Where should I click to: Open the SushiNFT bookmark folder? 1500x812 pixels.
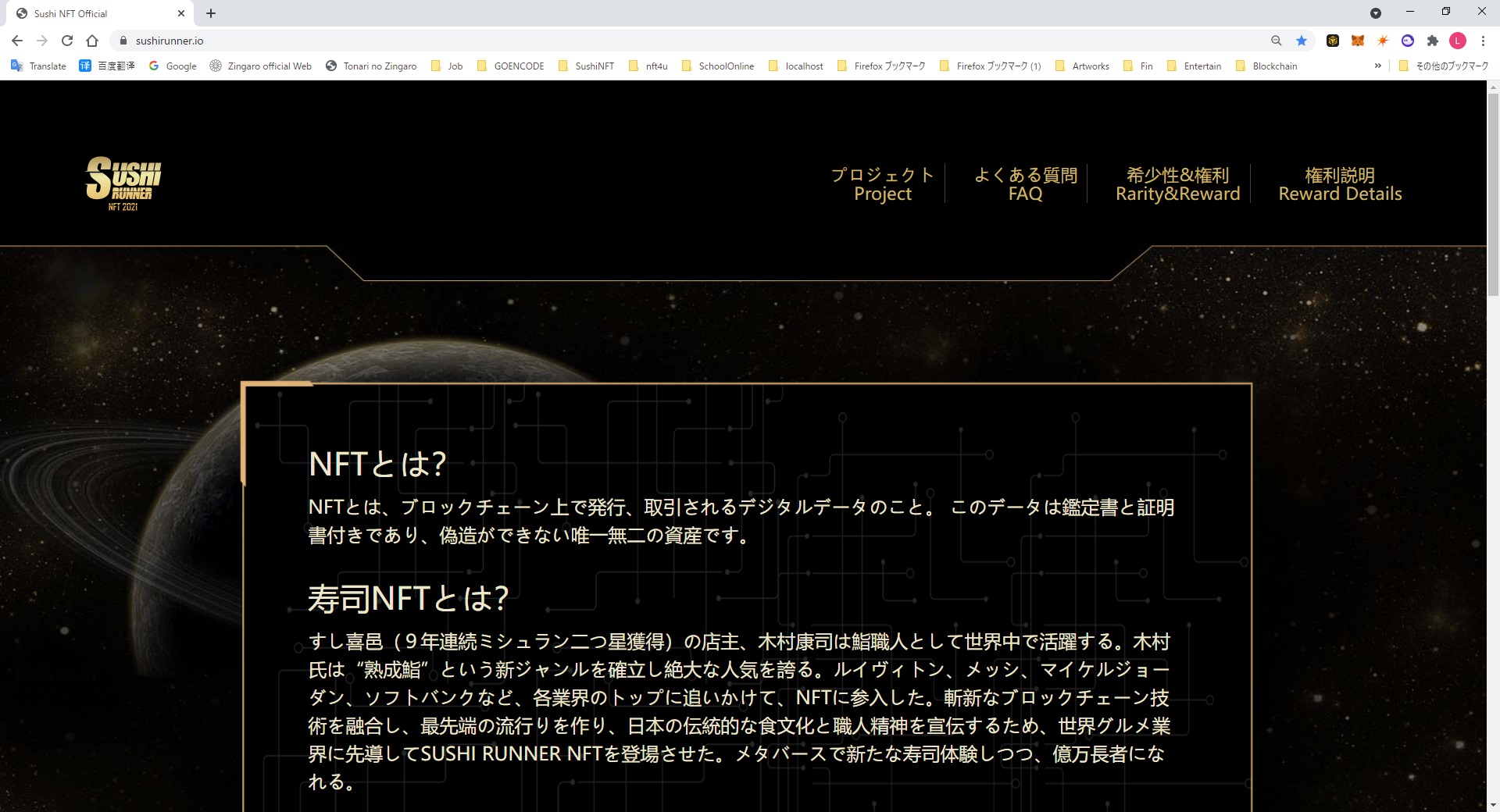coord(587,66)
